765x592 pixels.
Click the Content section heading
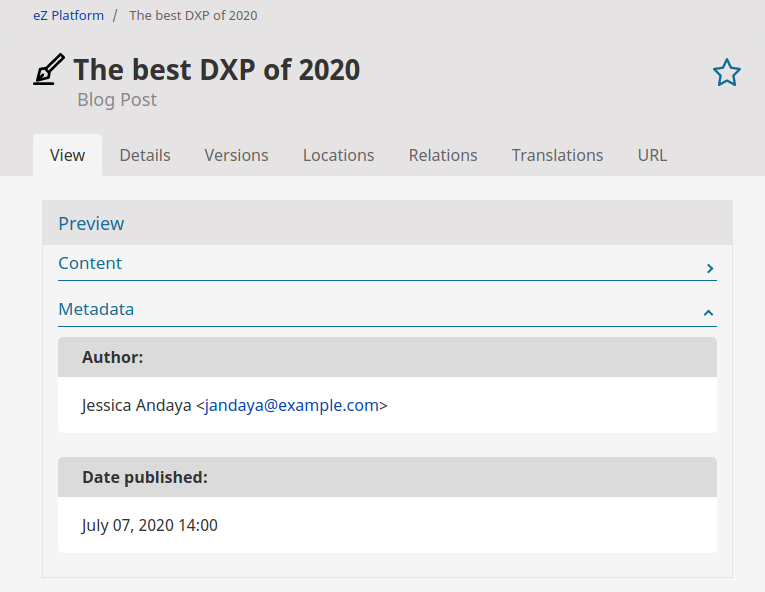[x=90, y=263]
